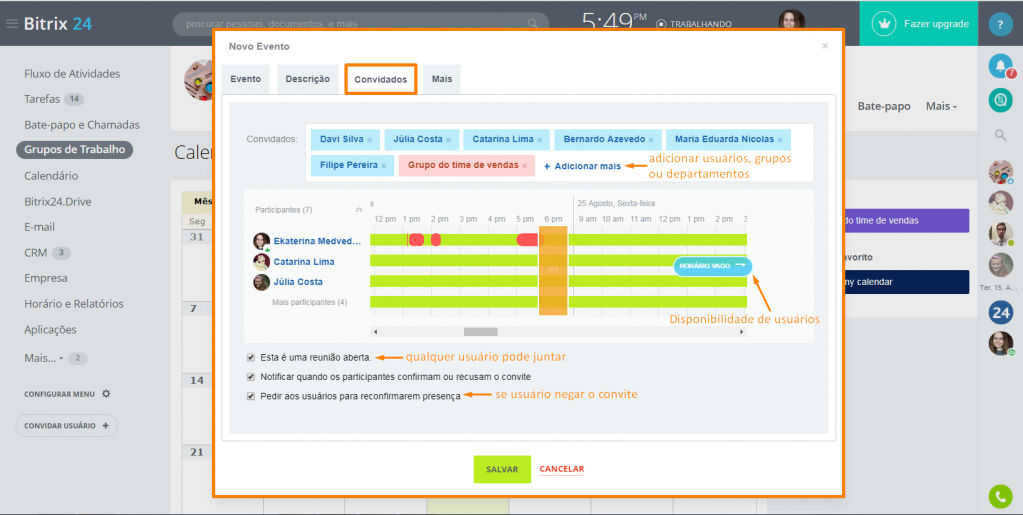Click Júlia Costa avatar in participants list
This screenshot has height=515, width=1023.
262,282
